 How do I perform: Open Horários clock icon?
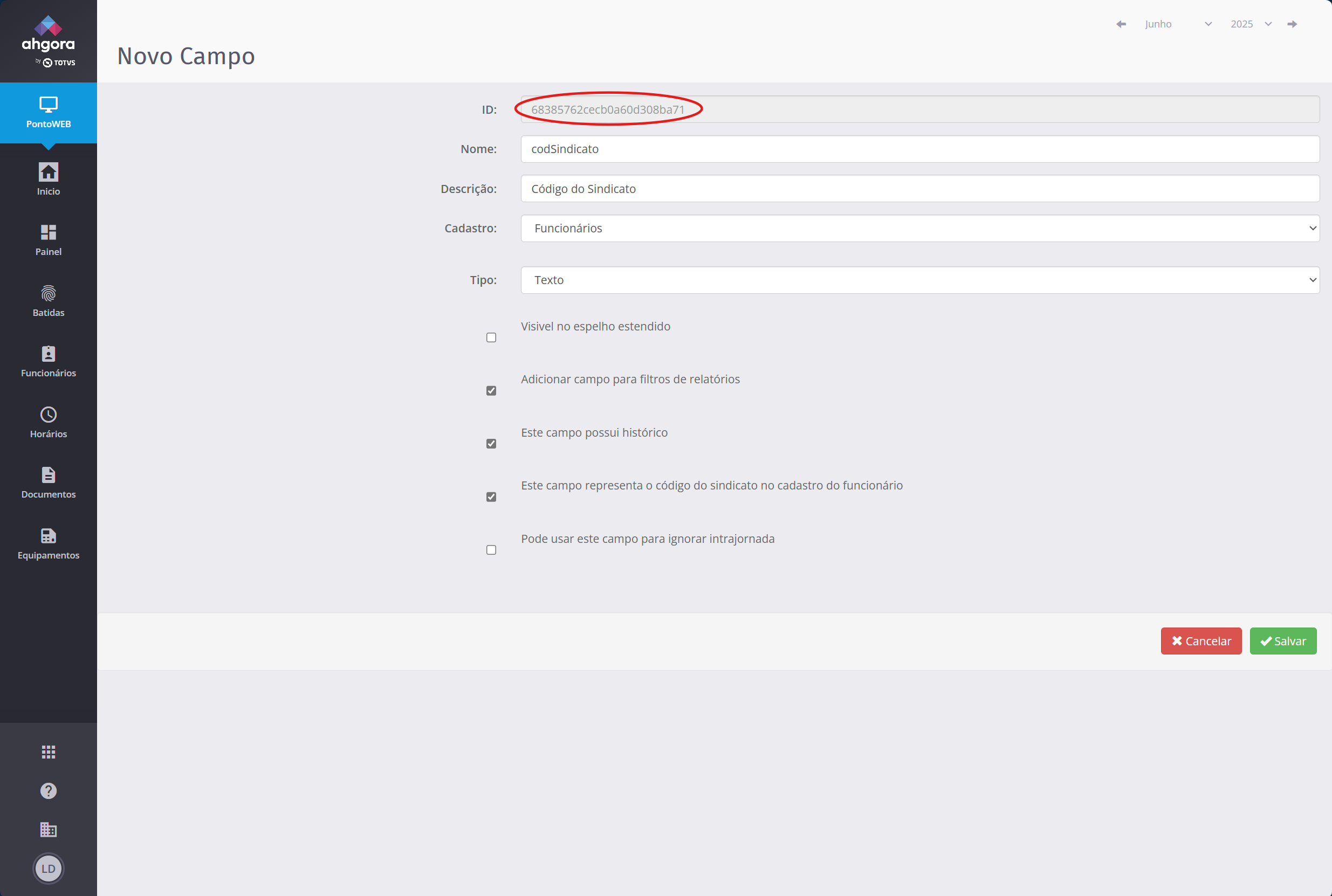49,415
